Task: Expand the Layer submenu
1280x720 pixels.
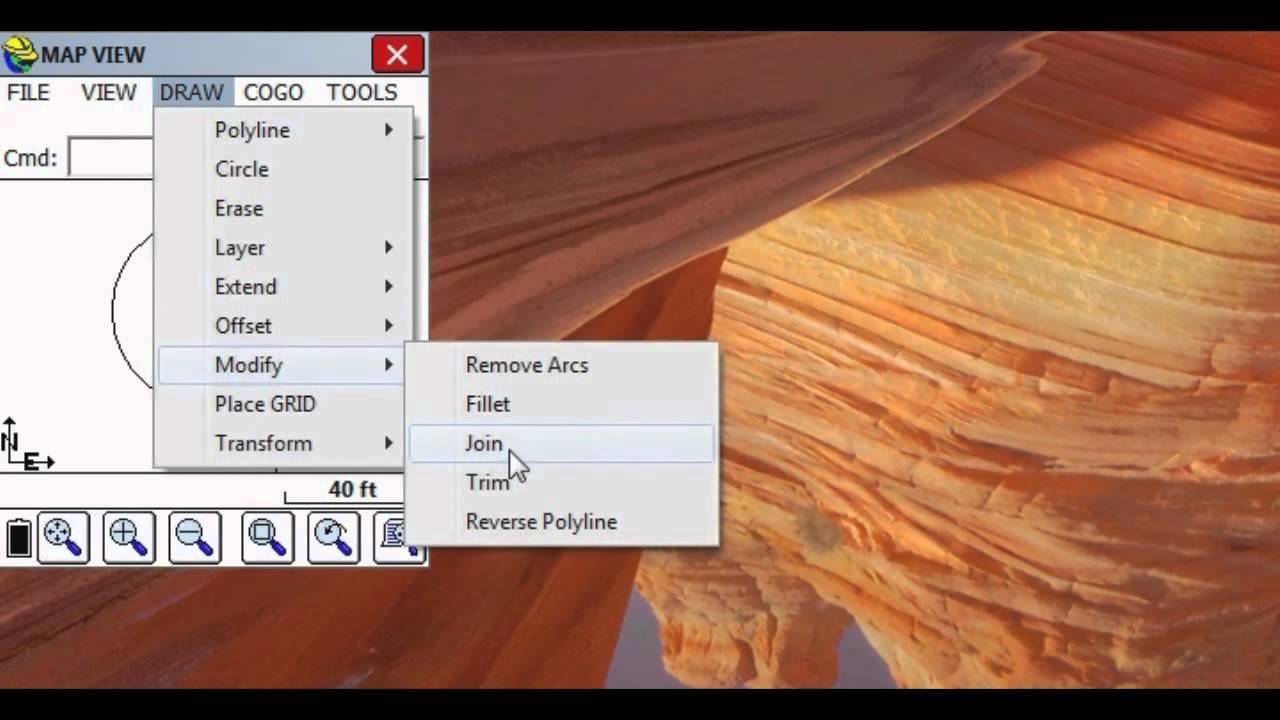Action: point(283,247)
